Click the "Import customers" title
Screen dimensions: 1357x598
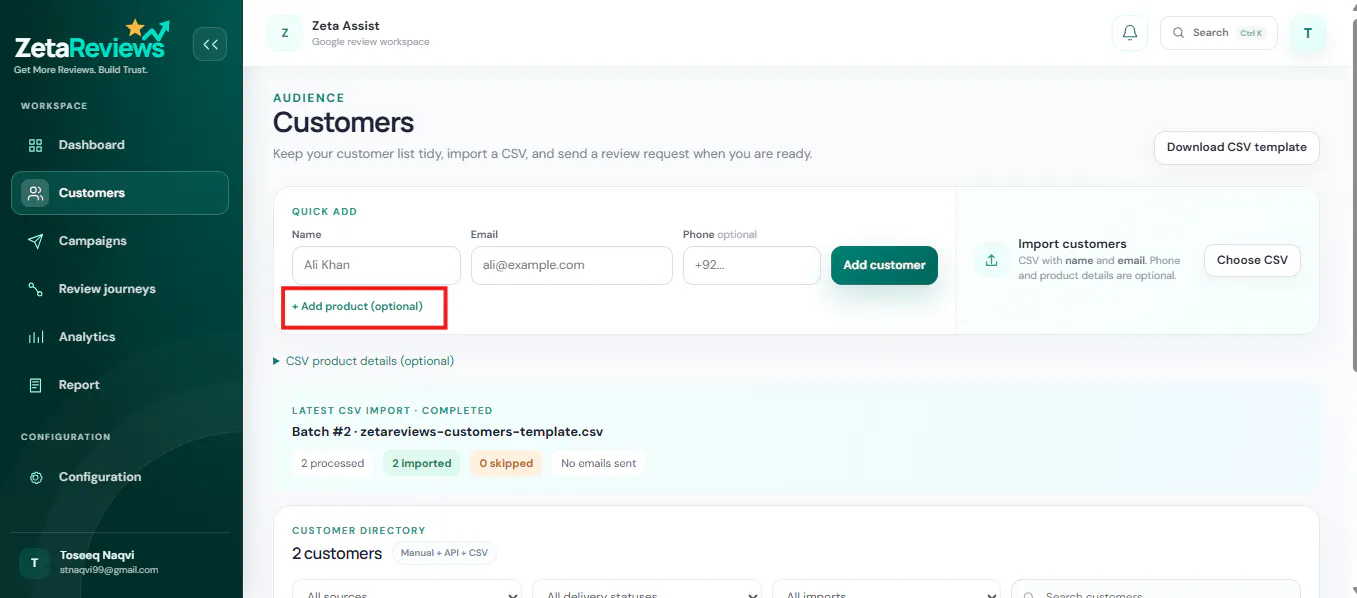click(x=1072, y=244)
